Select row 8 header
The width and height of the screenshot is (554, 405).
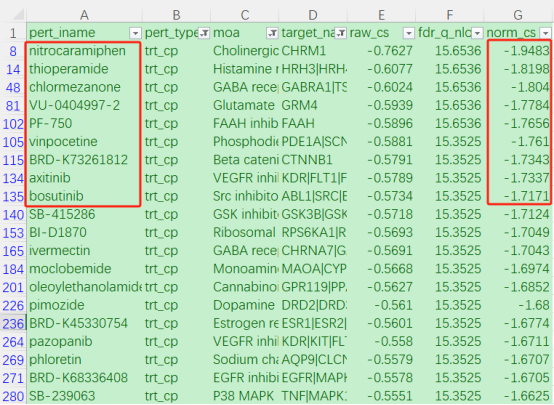13,51
